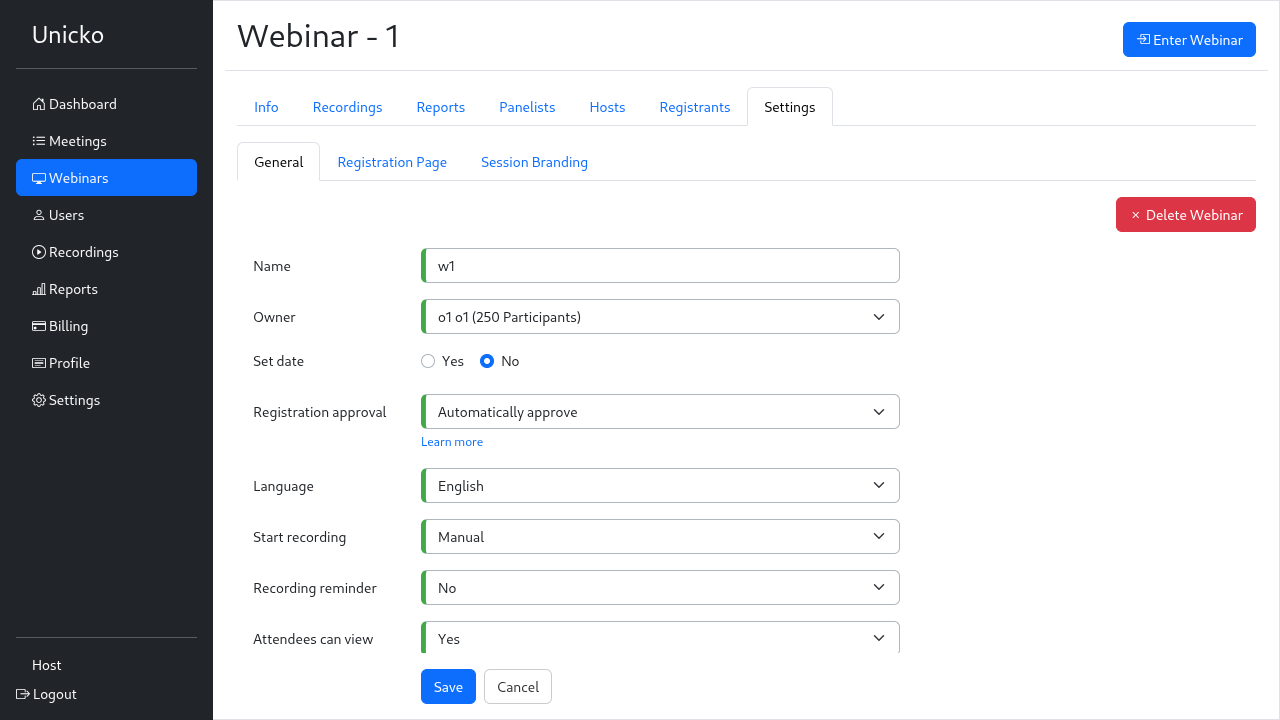
Task: Click the Enter Webinar arrow icon
Action: pyautogui.click(x=1143, y=40)
